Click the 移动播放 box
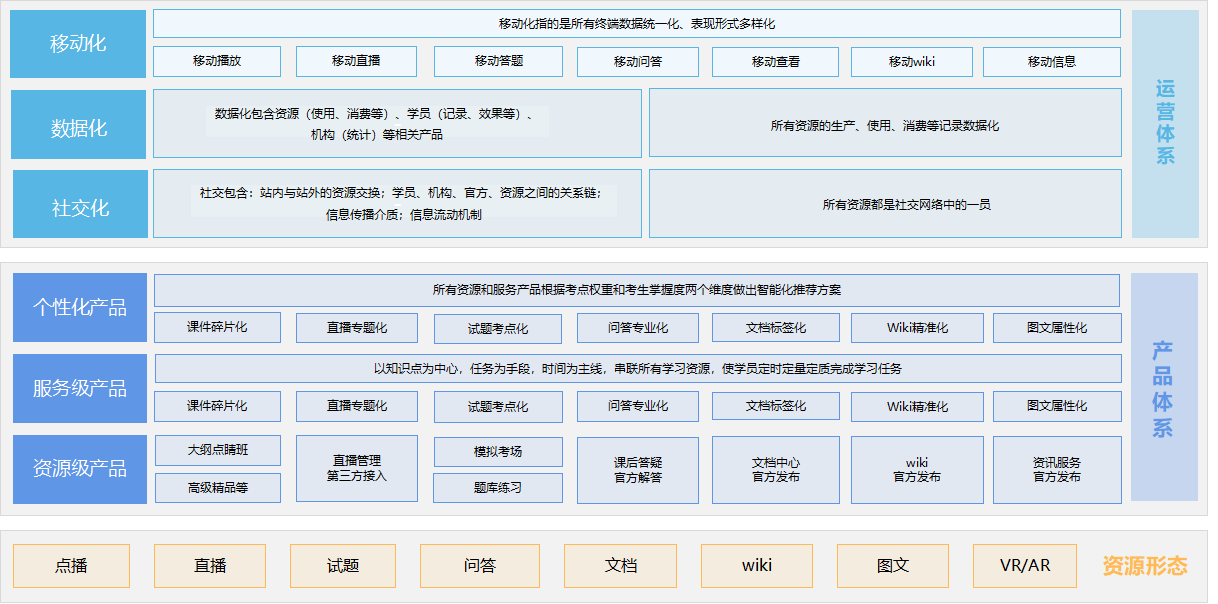Screen dimensions: 1218x604 217,61
